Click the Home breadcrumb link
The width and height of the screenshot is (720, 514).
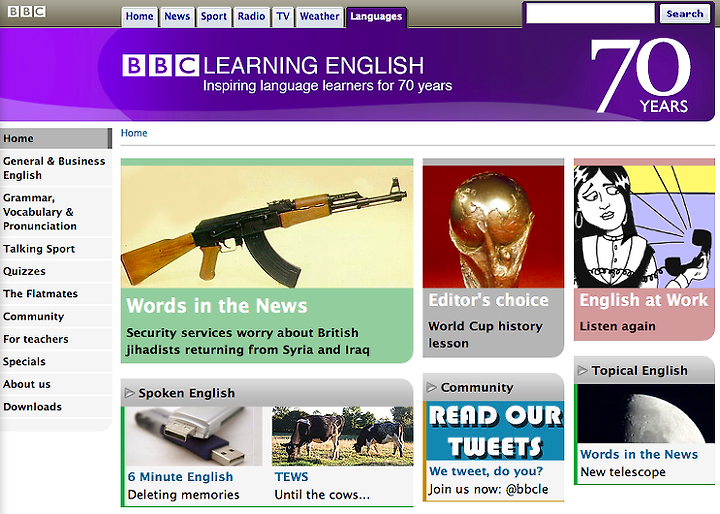[134, 133]
